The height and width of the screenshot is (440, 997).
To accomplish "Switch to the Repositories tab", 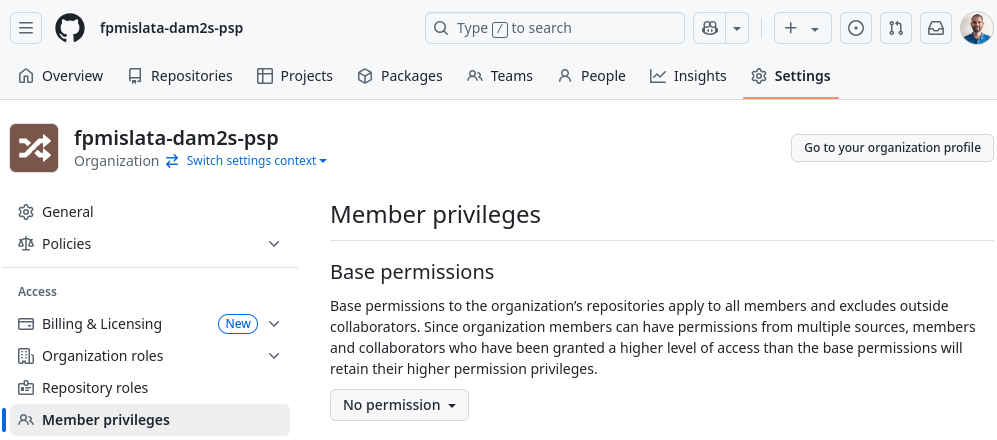I will 180,76.
